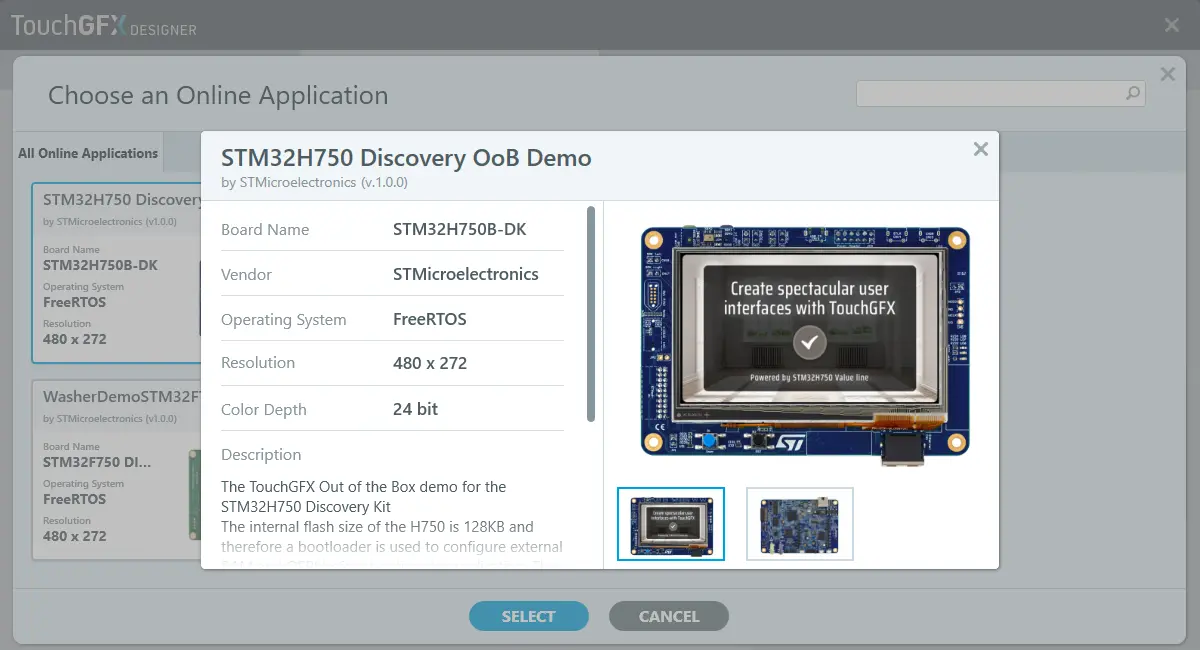Click the Vendor label in details
Screen dimensions: 1200x650
[x=246, y=274]
